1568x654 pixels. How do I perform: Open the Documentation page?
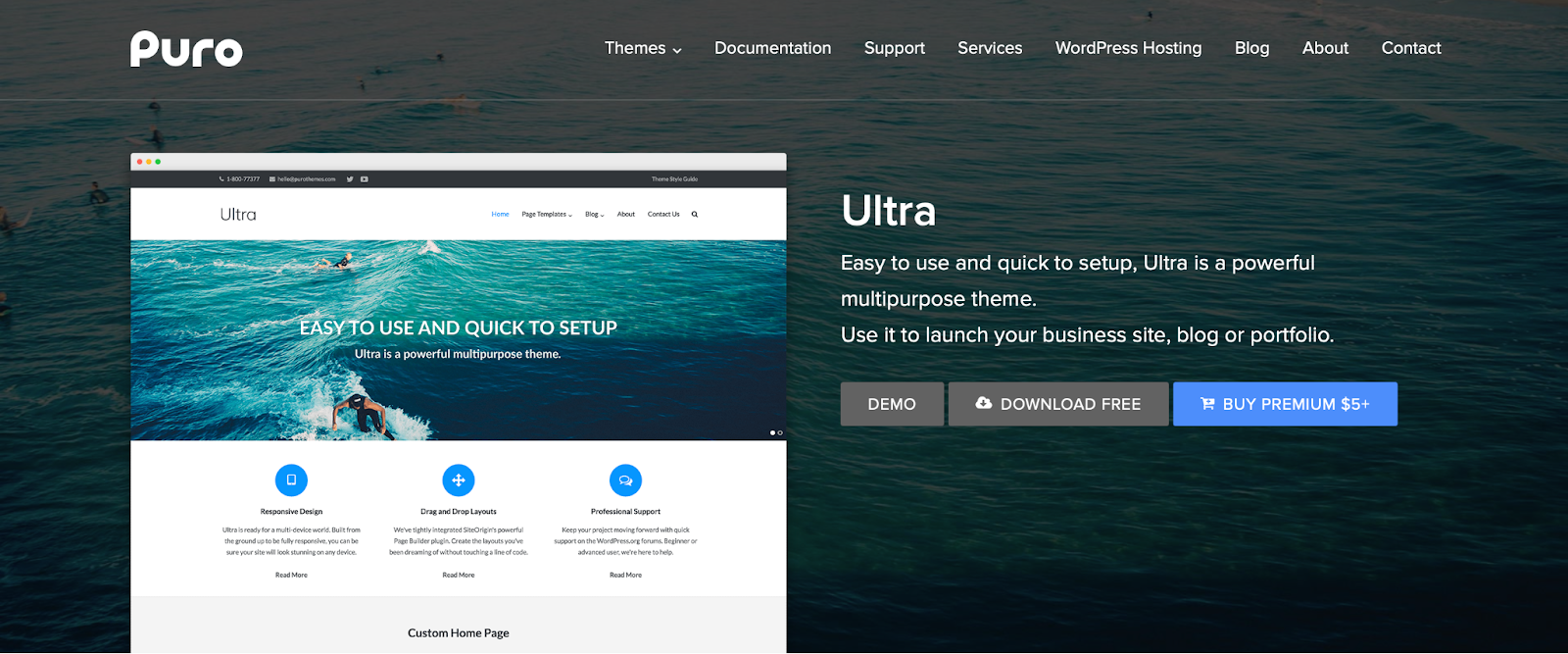772,48
